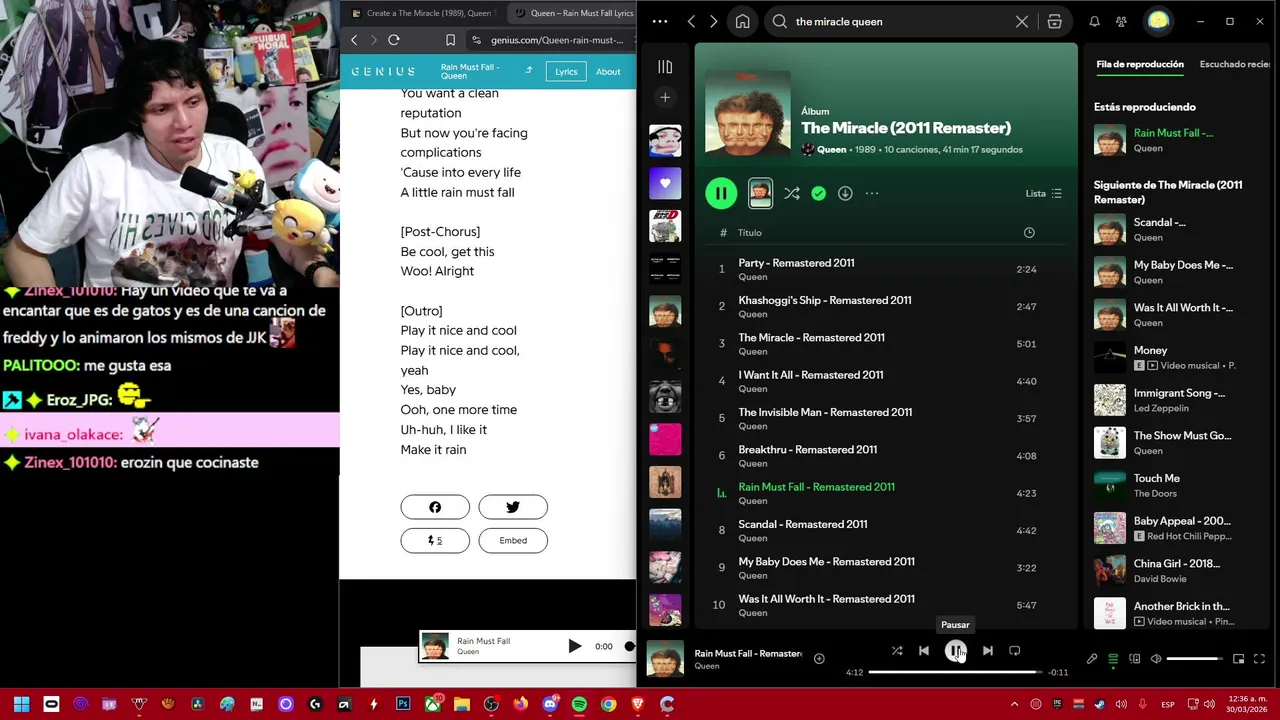Open Windows Start menu
The height and width of the screenshot is (720, 1280).
coord(21,704)
